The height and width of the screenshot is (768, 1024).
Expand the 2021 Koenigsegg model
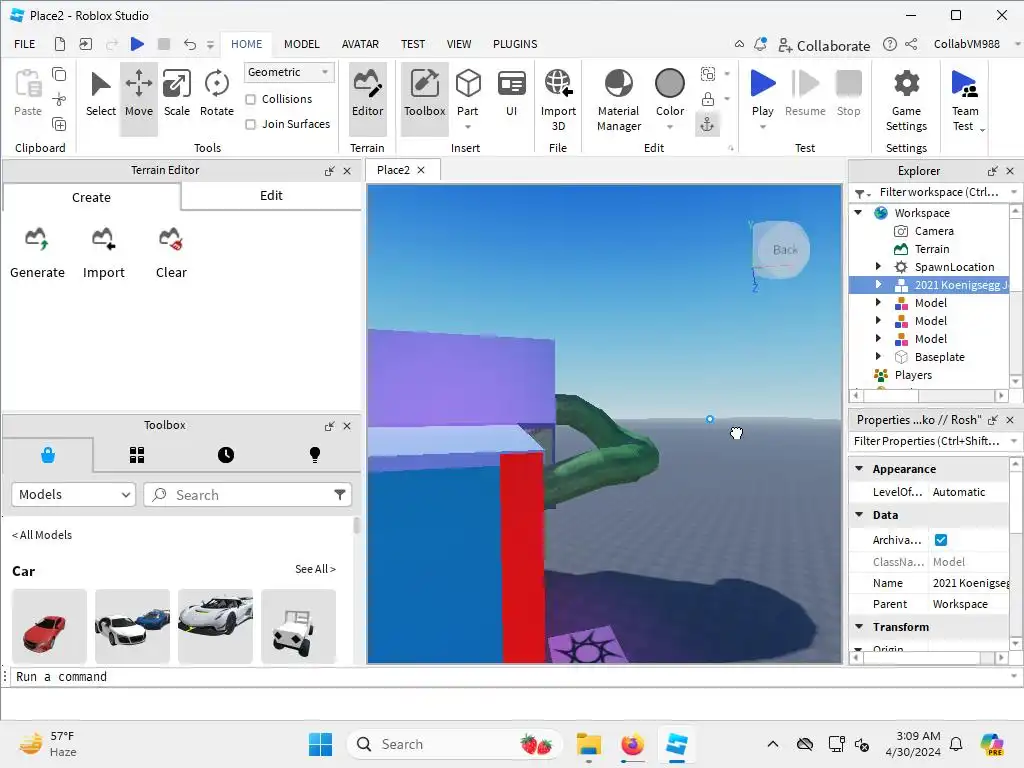pos(878,285)
